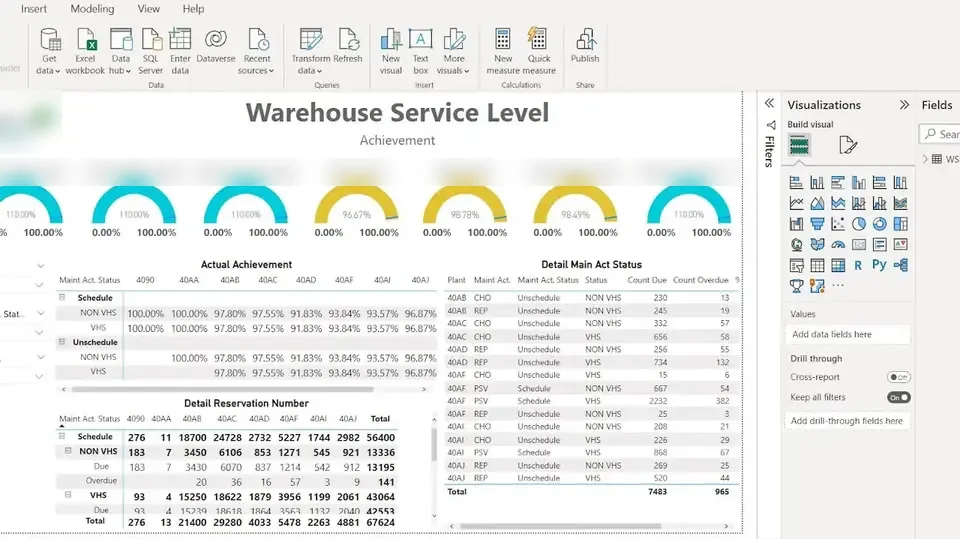This screenshot has height=539, width=960.
Task: Select the donut chart visual
Action: pos(880,224)
